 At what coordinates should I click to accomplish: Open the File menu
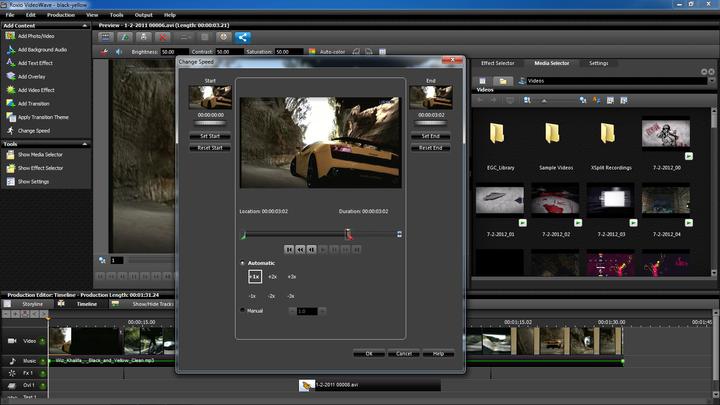pyautogui.click(x=10, y=15)
